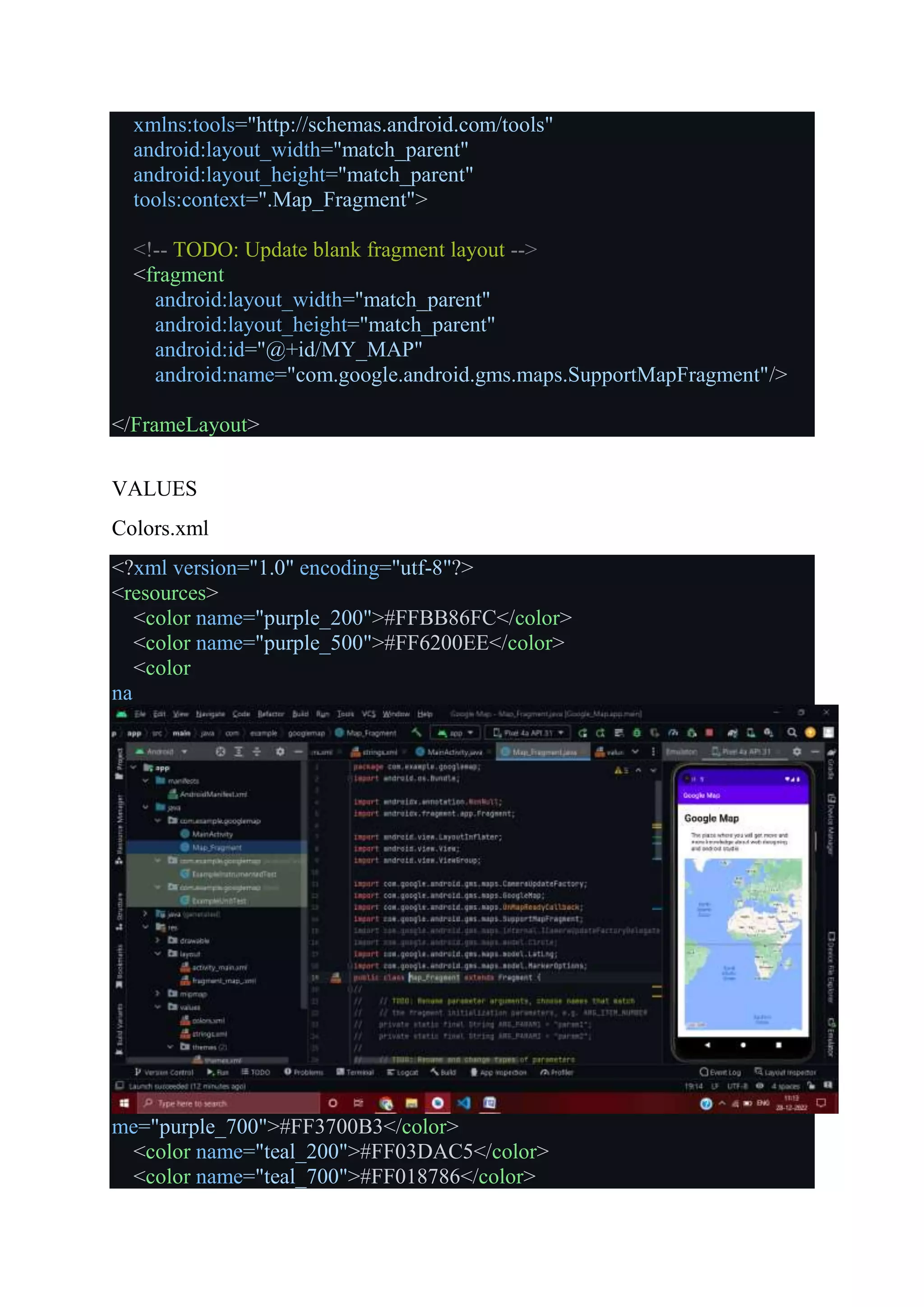This screenshot has height=1307, width=924.
Task: Collapse the manifests folder
Action: coord(146,780)
